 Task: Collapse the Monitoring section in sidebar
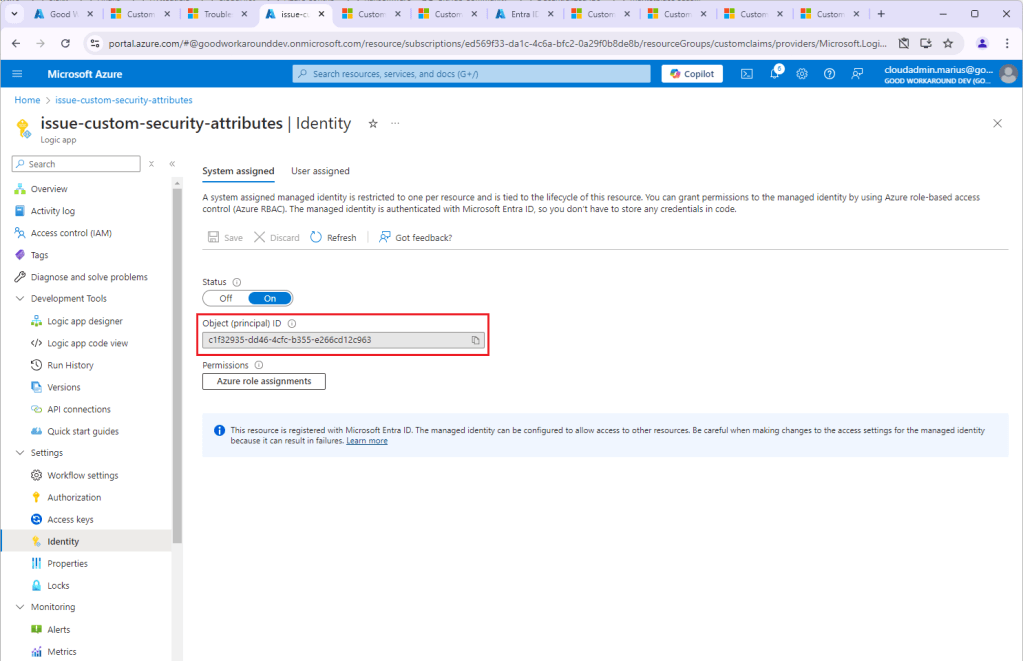(20, 607)
